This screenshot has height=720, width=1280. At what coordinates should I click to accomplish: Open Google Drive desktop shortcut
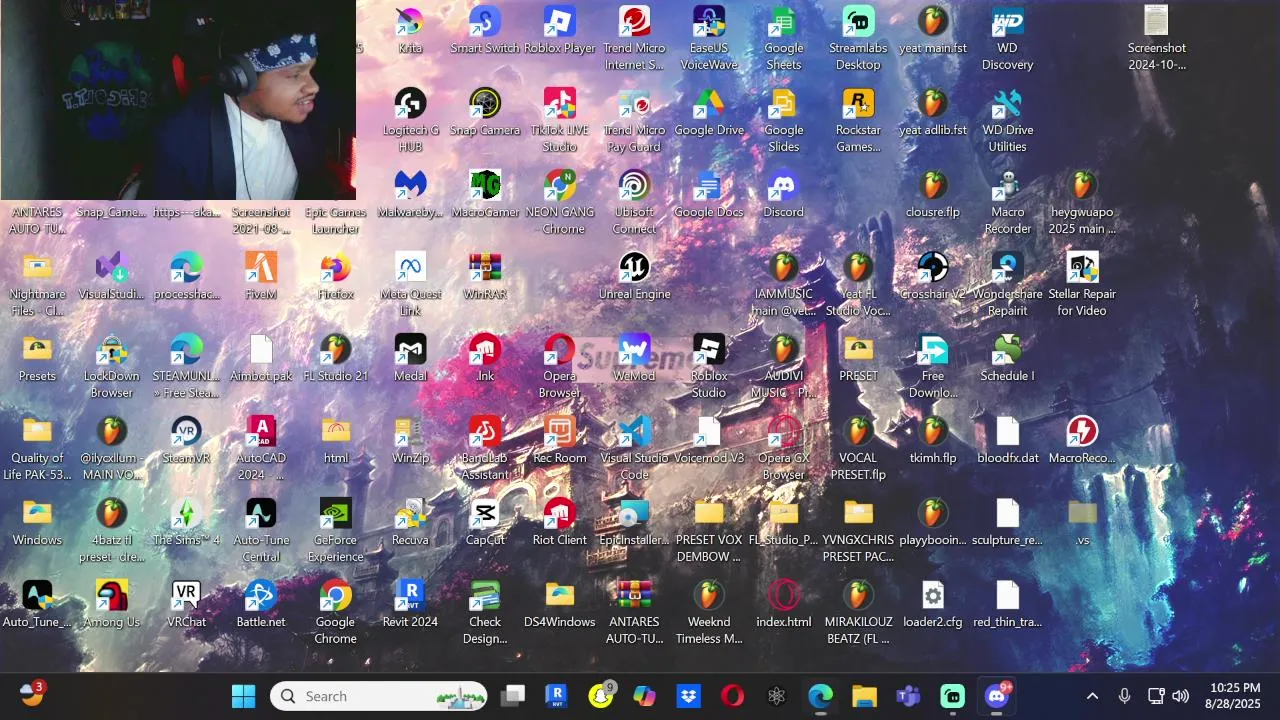click(709, 112)
